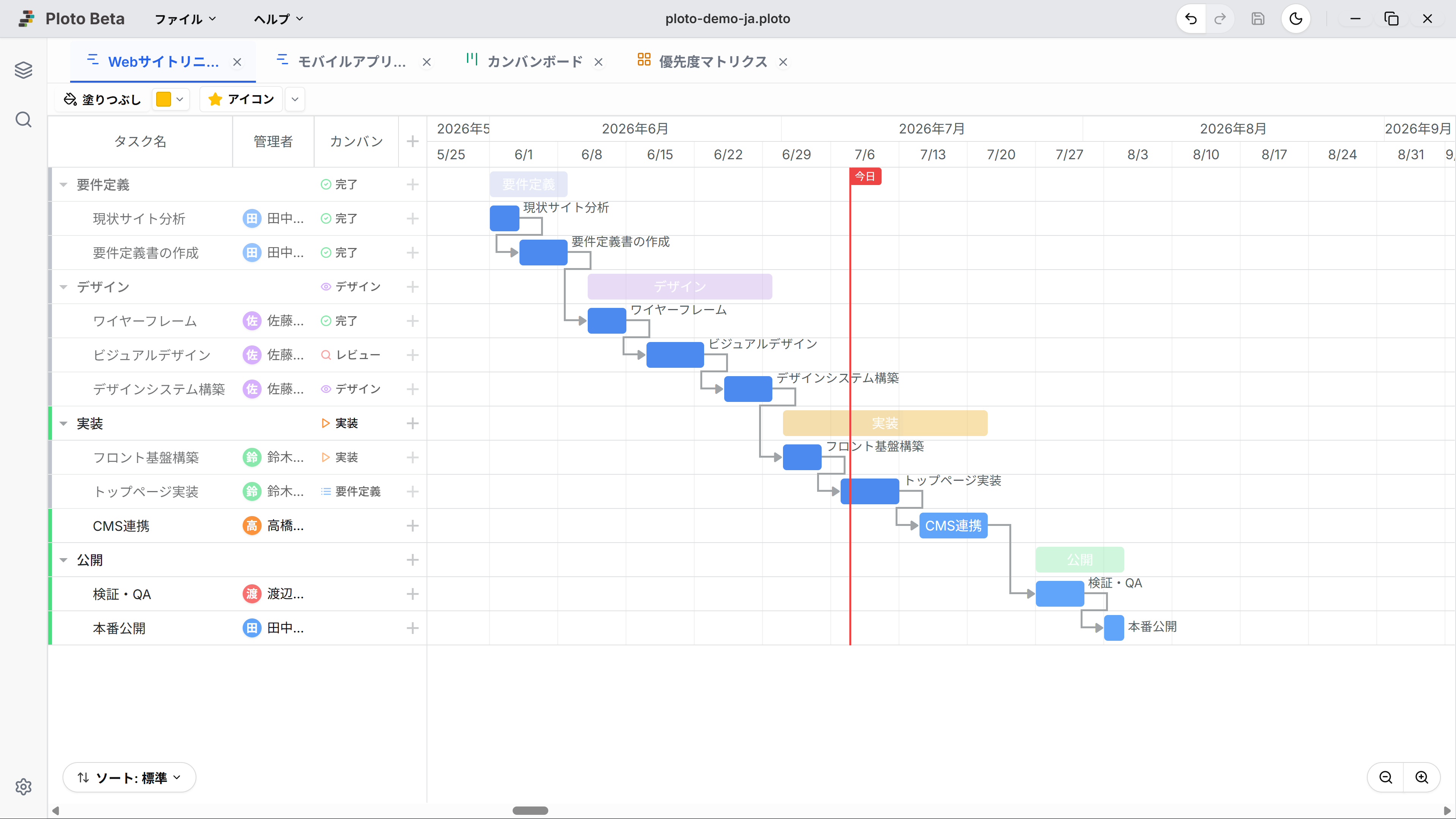The image size is (1456, 819).
Task: Select the 検証・QA Gantt bar
Action: click(x=1059, y=594)
